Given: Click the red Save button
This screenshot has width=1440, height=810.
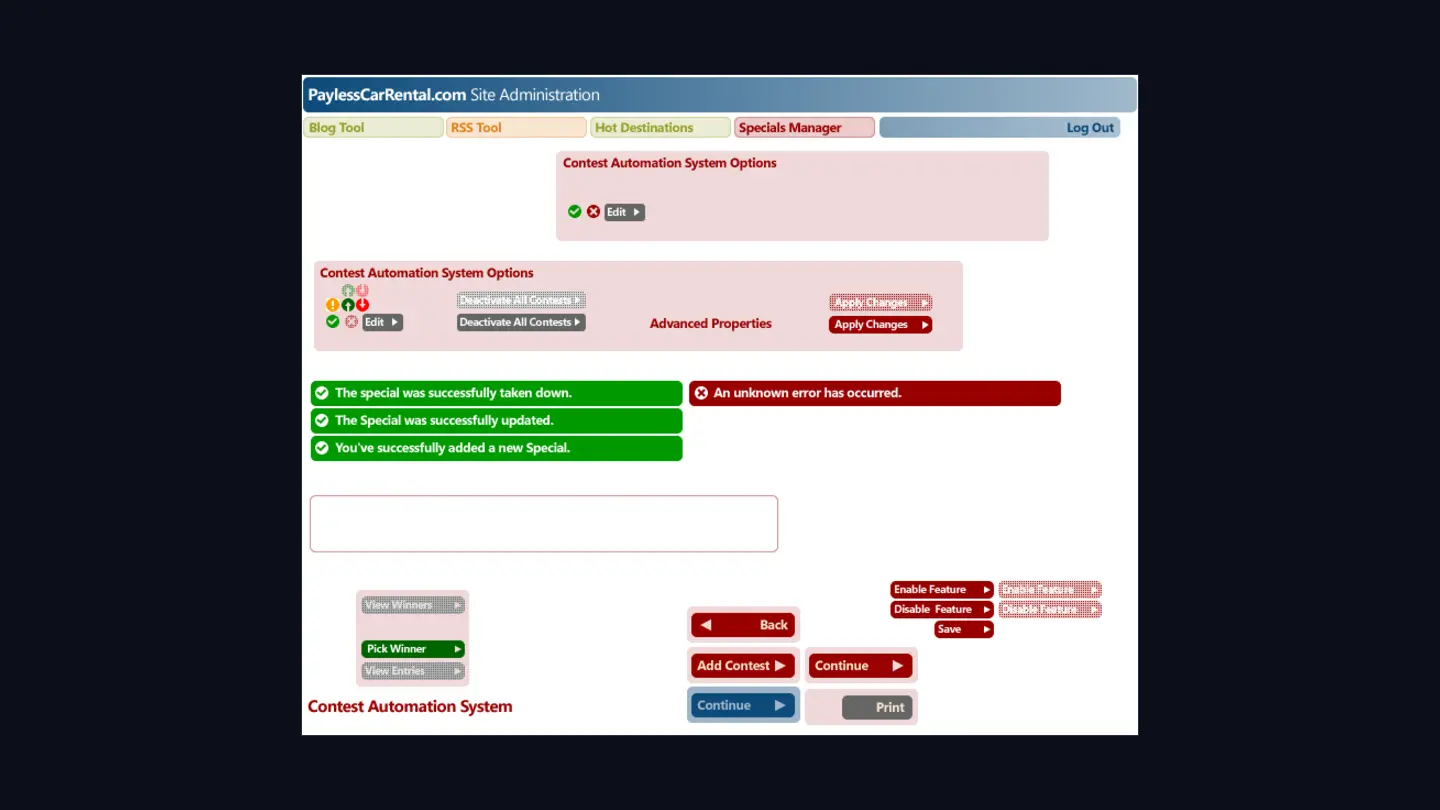Looking at the screenshot, I should coord(964,630).
